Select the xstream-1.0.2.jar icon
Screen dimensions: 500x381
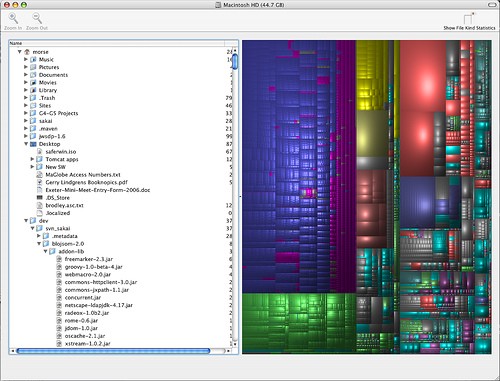pos(59,343)
